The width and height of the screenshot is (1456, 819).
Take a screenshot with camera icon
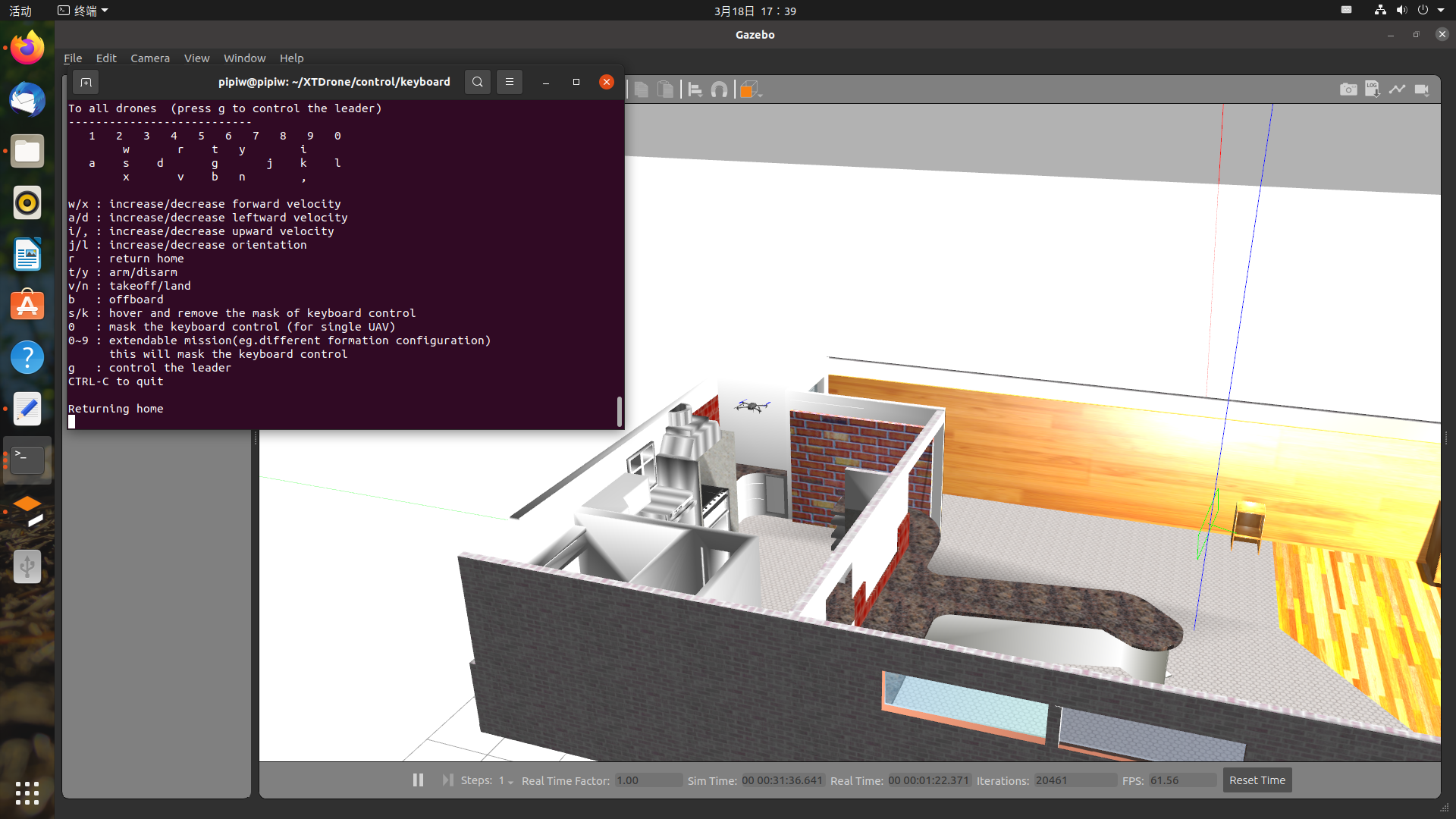coord(1348,89)
